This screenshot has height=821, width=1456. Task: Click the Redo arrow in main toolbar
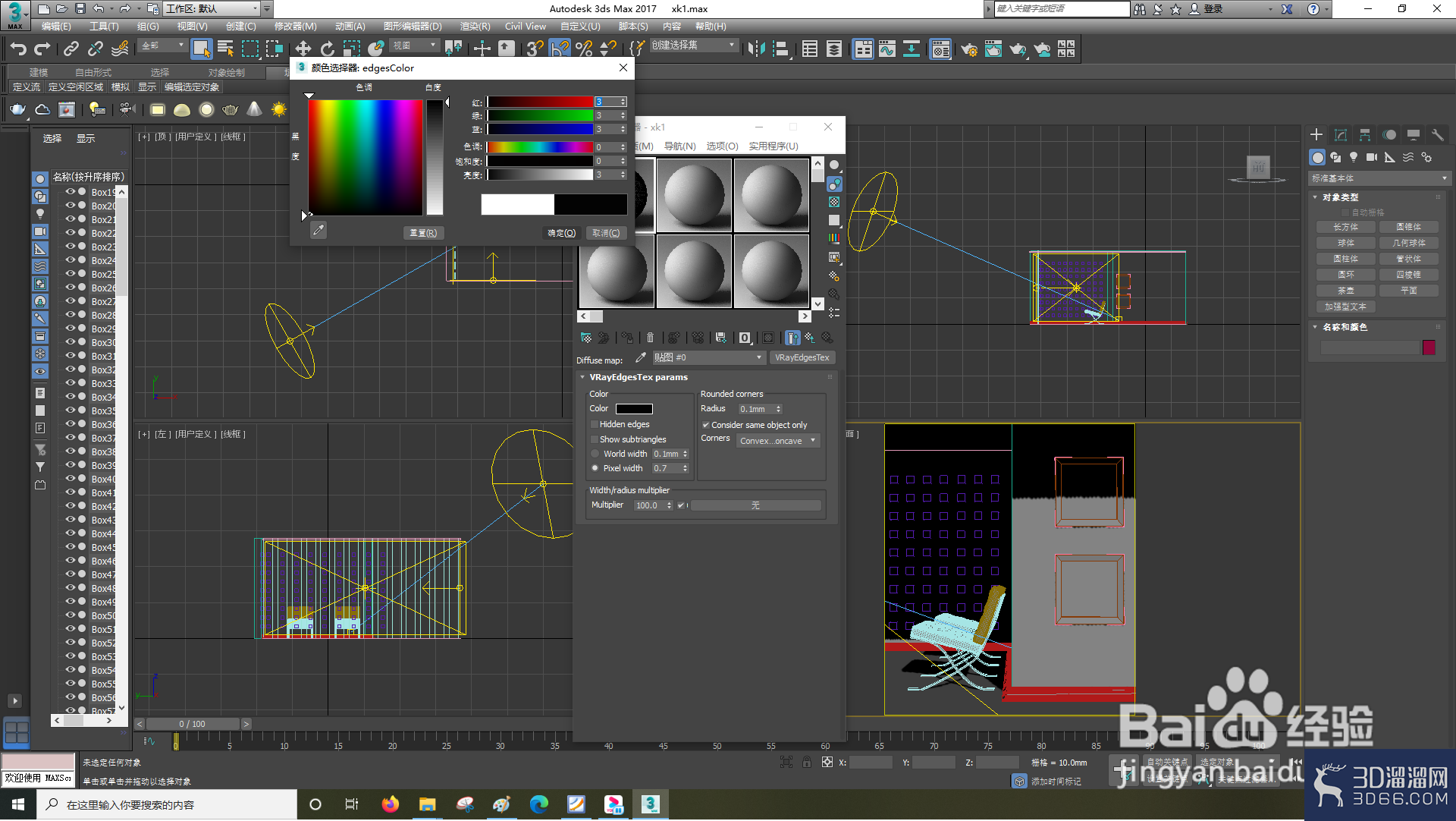click(42, 49)
